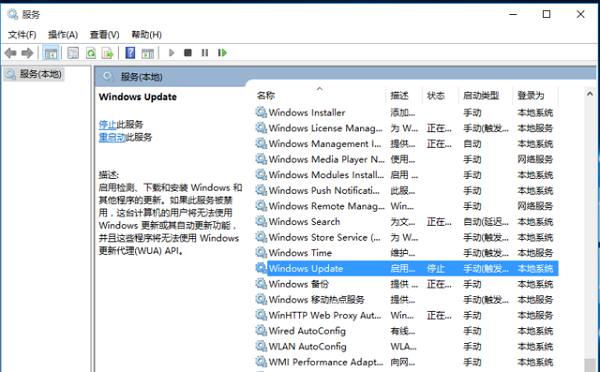Click the 停止 service link
This screenshot has width=600, height=372.
point(108,124)
